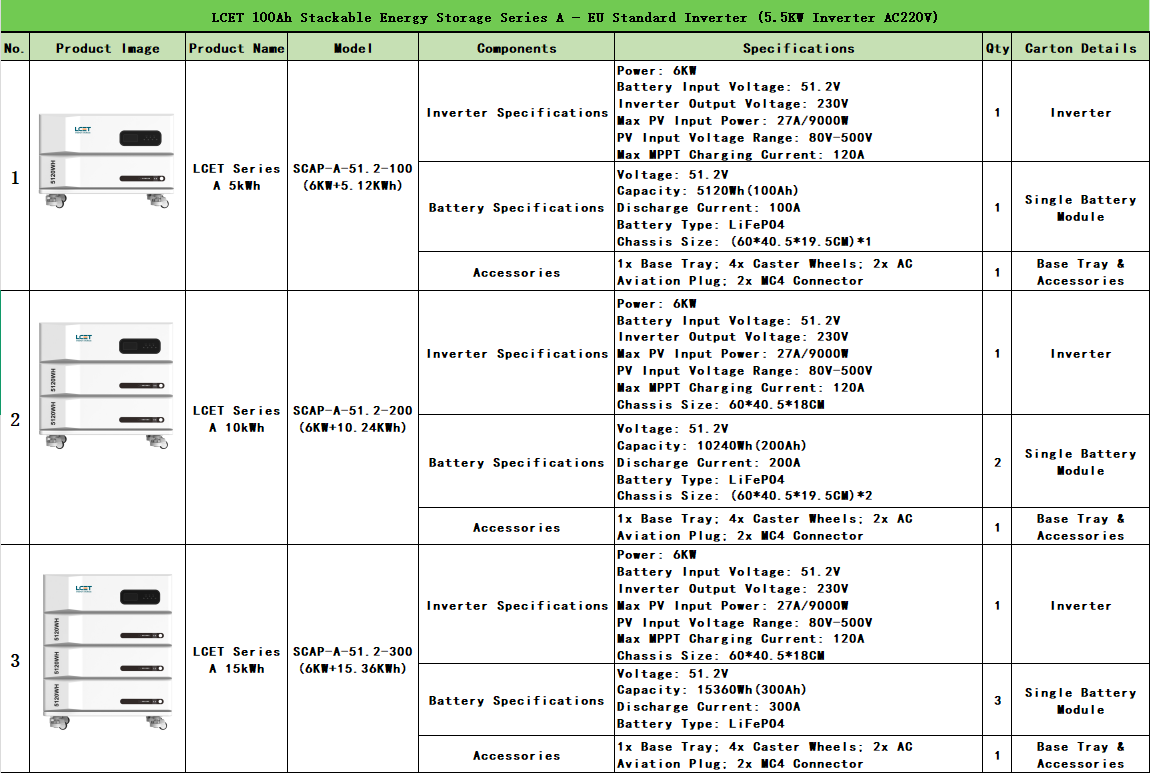
Task: Select 'Inverter Specifications' in the 5kWh row
Action: click(517, 113)
